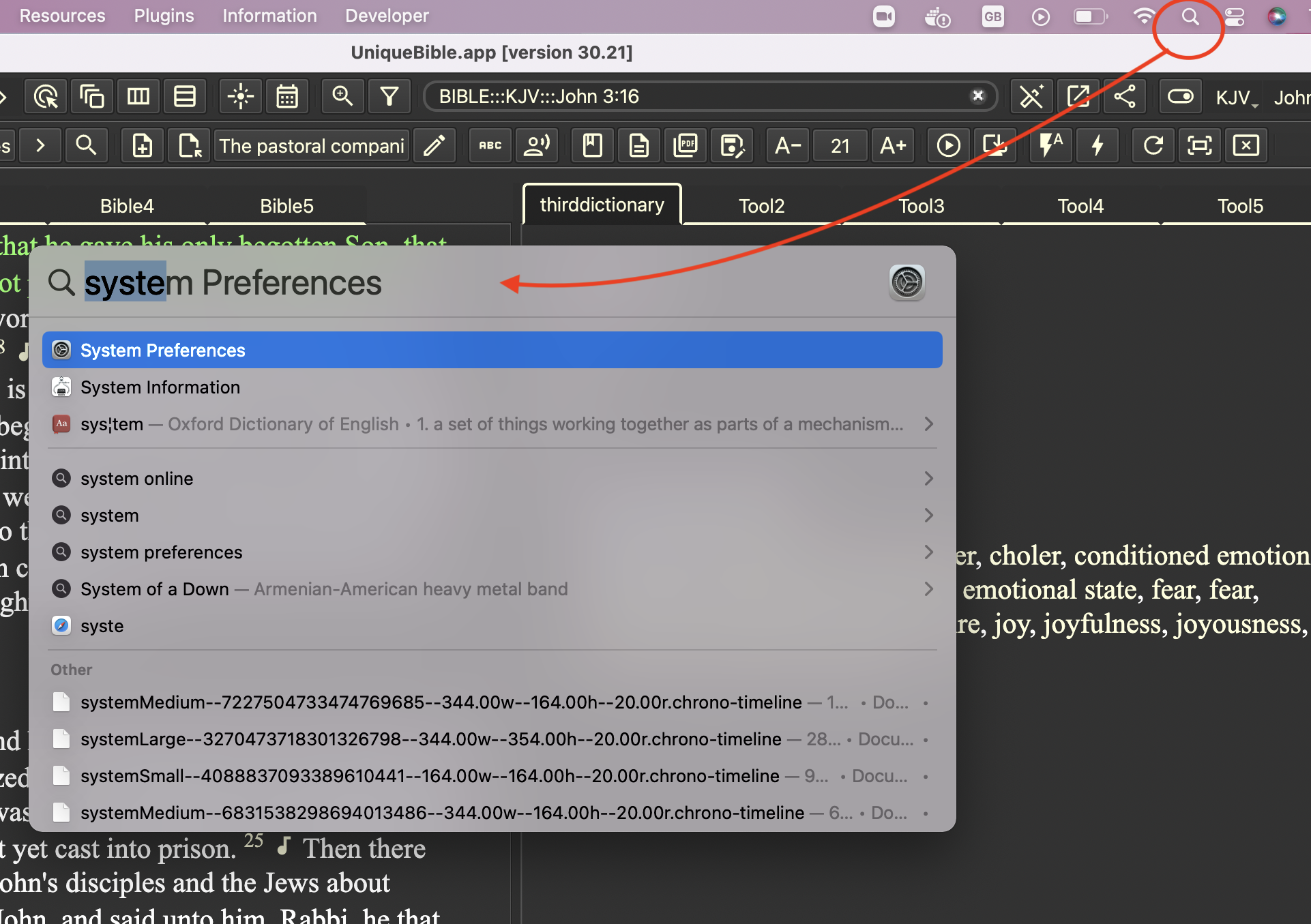Click the PDF export icon
The image size is (1311, 924).
tap(685, 145)
